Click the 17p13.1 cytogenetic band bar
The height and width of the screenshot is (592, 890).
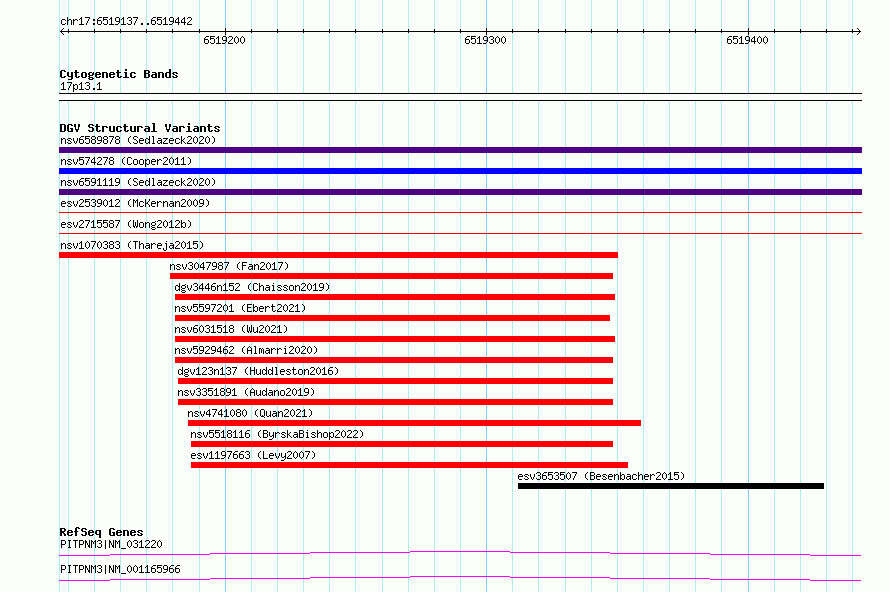coord(460,97)
